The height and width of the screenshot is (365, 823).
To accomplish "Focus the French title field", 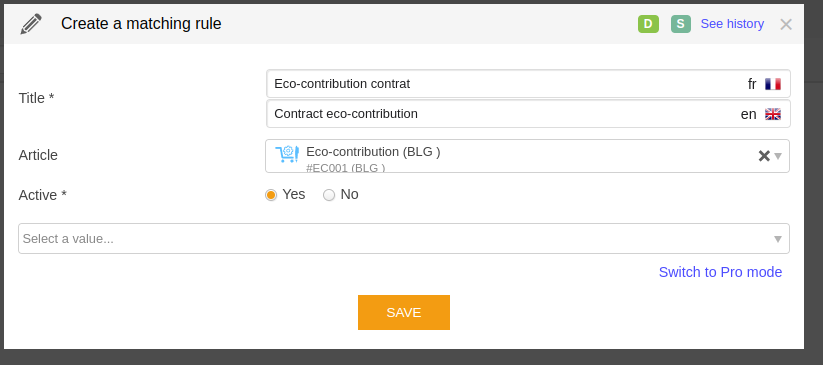I will pyautogui.click(x=528, y=84).
